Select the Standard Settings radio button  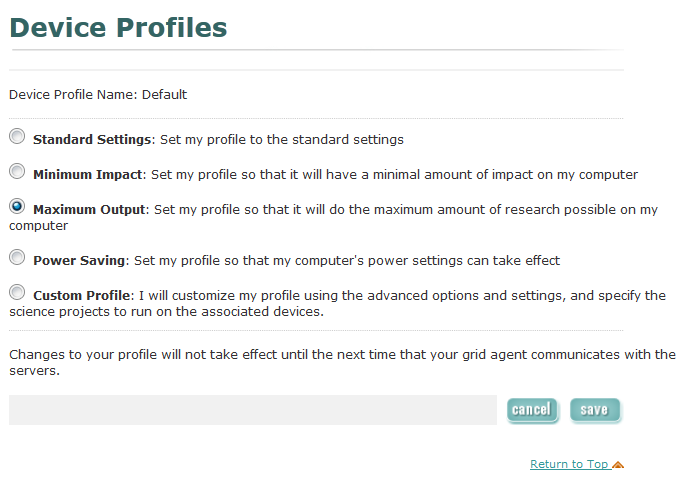tap(17, 136)
